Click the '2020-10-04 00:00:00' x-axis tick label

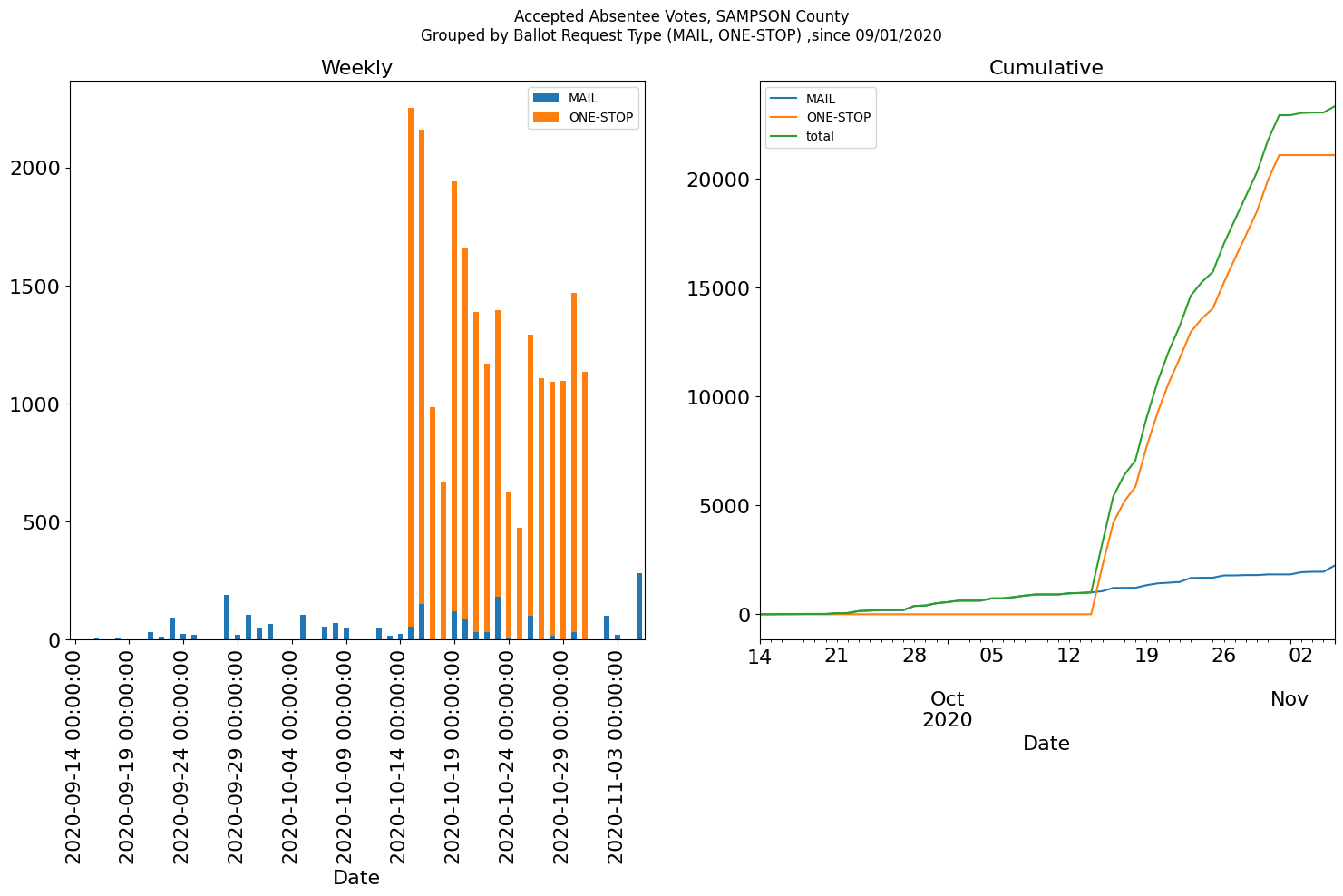tap(291, 756)
